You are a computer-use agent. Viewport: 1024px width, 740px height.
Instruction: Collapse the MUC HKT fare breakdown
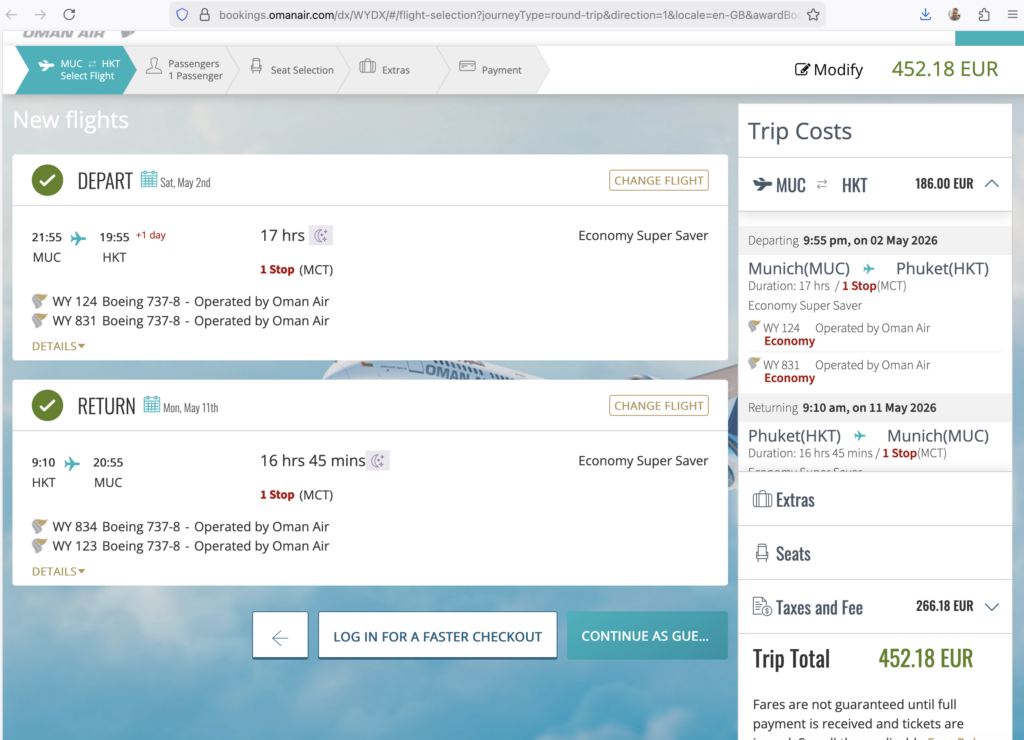pos(991,184)
